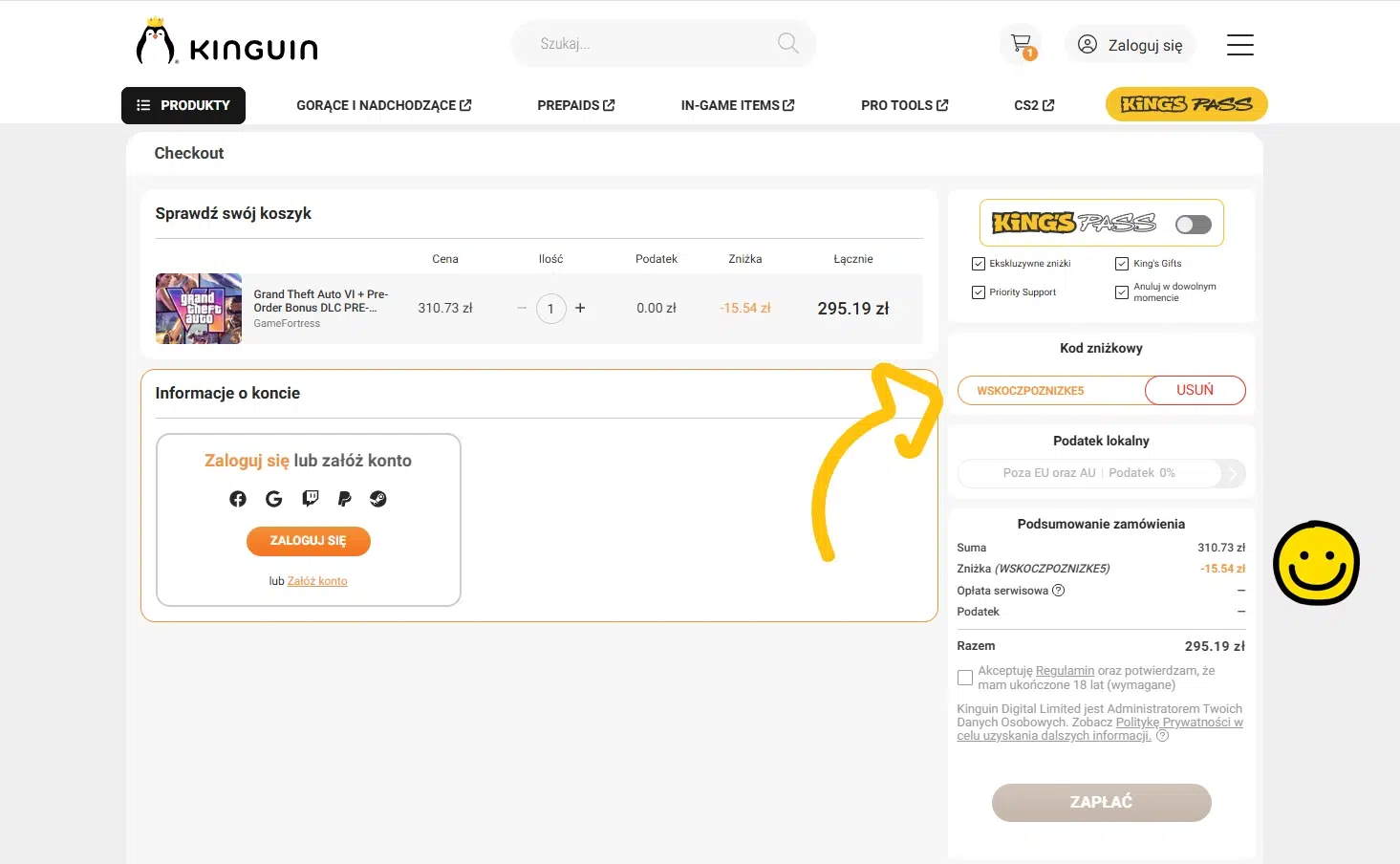Open the hamburger menu icon
This screenshot has height=864, width=1400.
click(1240, 44)
